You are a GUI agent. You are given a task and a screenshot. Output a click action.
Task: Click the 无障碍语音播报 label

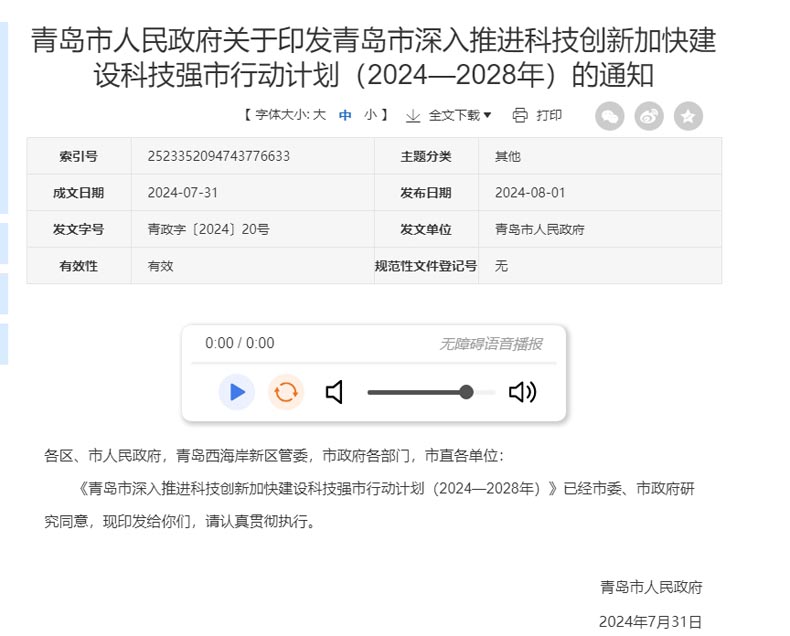pos(491,344)
